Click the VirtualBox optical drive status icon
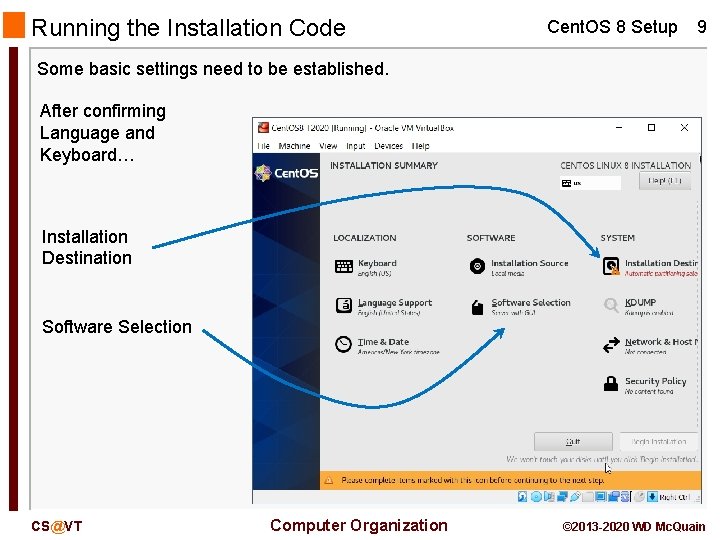This screenshot has height=540, width=720. coord(536,496)
